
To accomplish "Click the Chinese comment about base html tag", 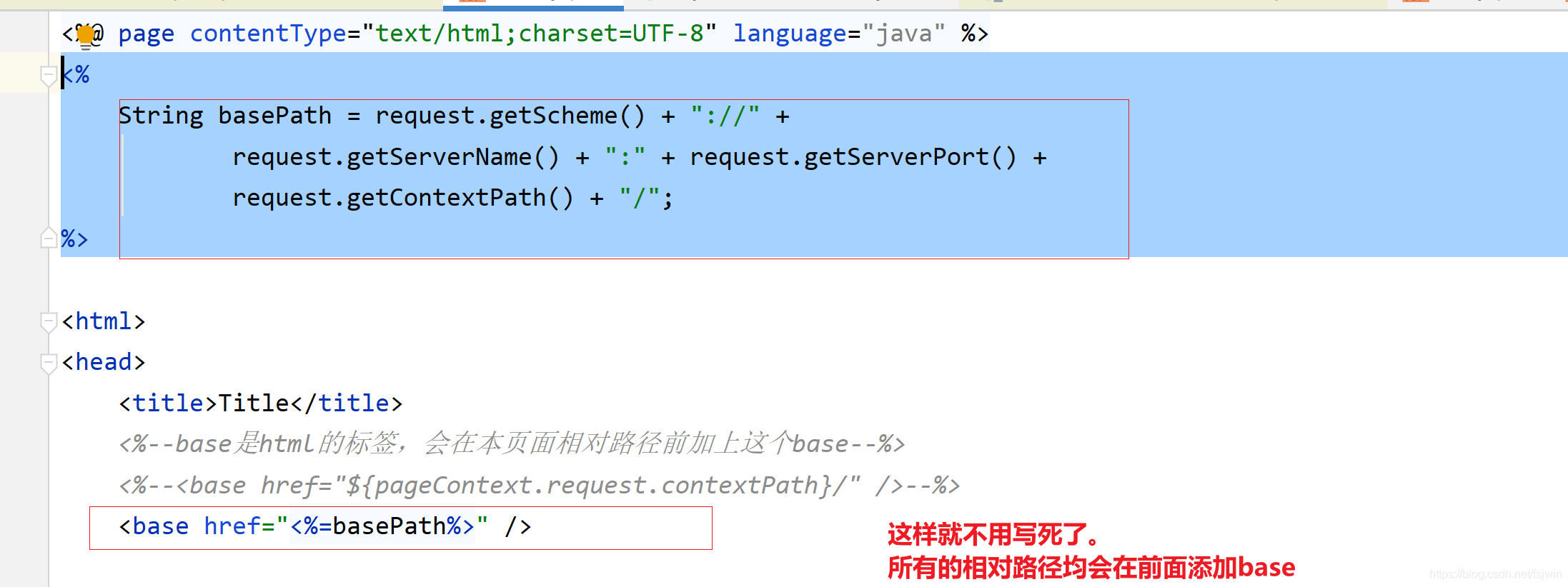I will pyautogui.click(x=512, y=443).
